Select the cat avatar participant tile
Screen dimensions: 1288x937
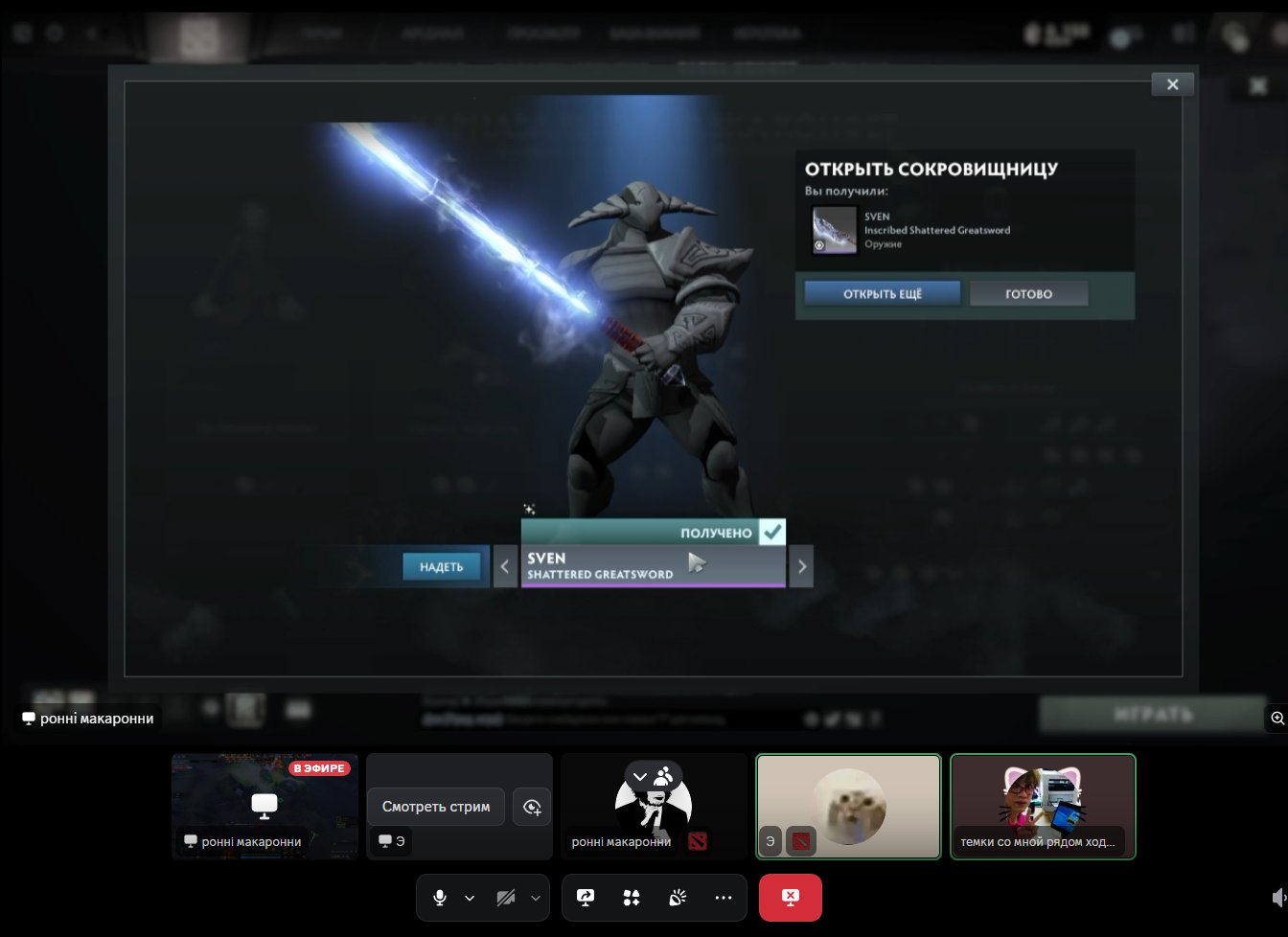(x=848, y=806)
